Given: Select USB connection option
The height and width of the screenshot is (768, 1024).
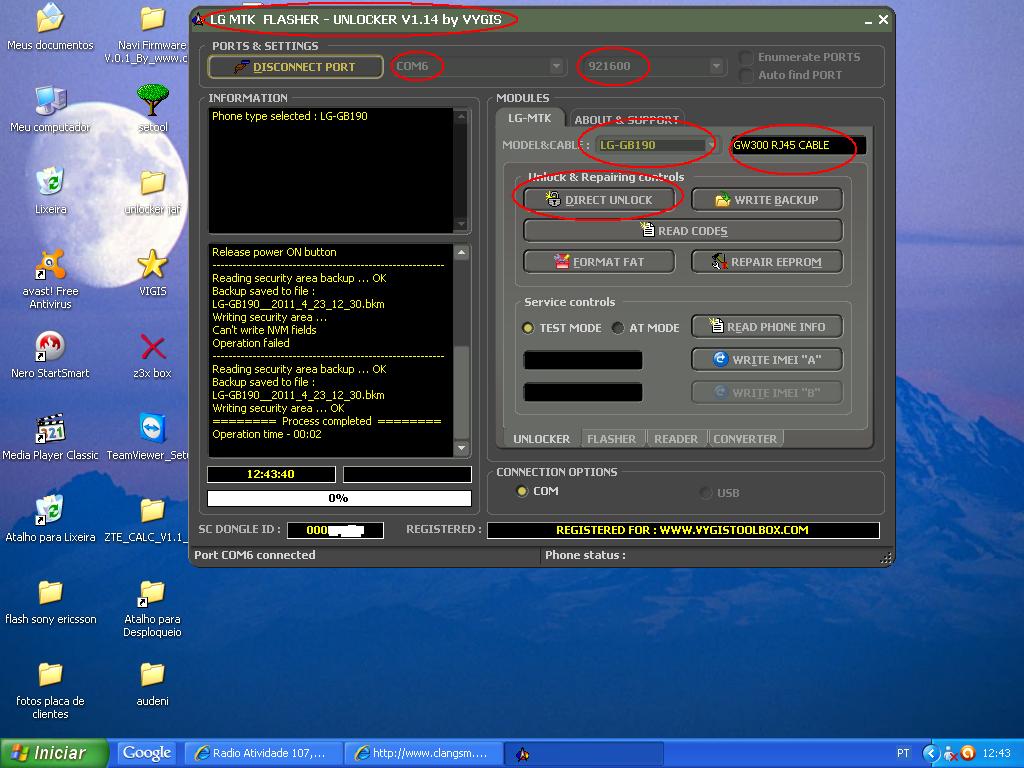Looking at the screenshot, I should click(x=705, y=492).
